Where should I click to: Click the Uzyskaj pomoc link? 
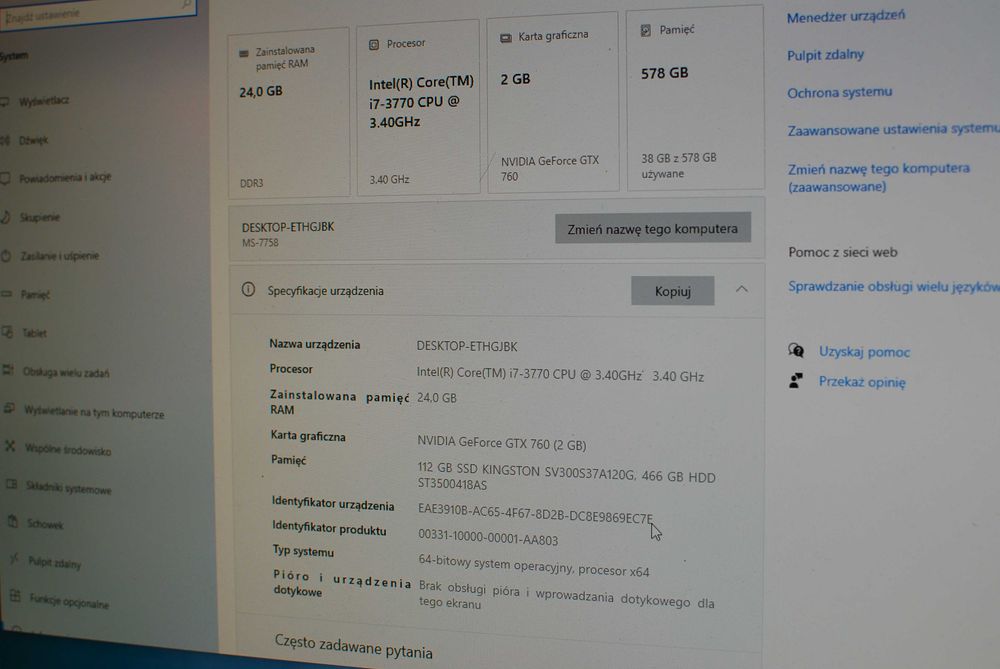coord(864,351)
